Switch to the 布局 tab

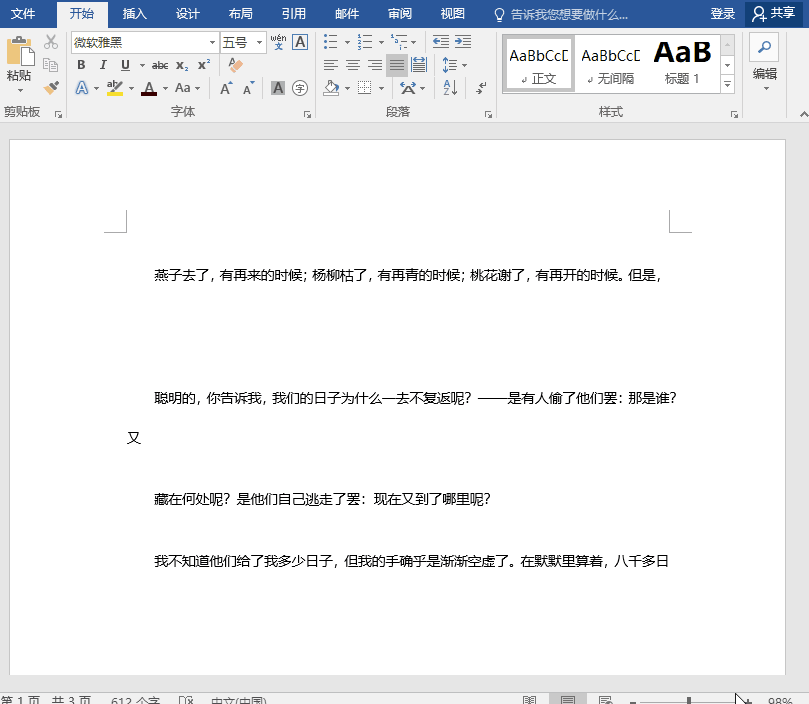[240, 14]
